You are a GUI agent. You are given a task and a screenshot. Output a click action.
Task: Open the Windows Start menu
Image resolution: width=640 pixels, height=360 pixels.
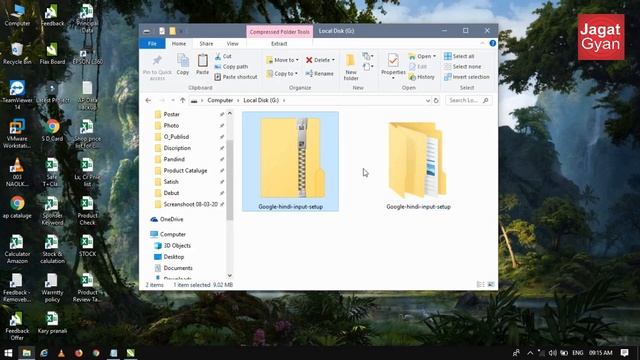(8, 353)
